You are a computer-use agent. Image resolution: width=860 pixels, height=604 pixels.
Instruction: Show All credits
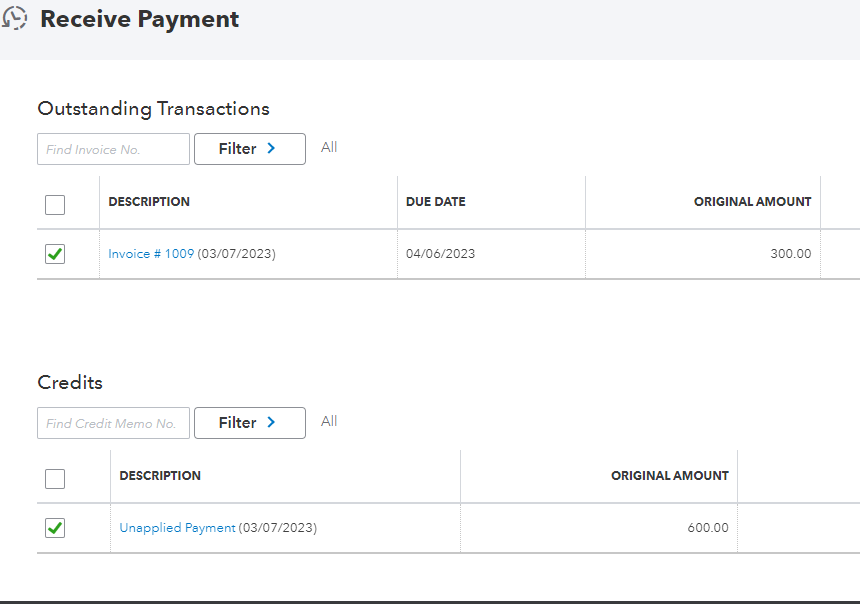pos(329,421)
